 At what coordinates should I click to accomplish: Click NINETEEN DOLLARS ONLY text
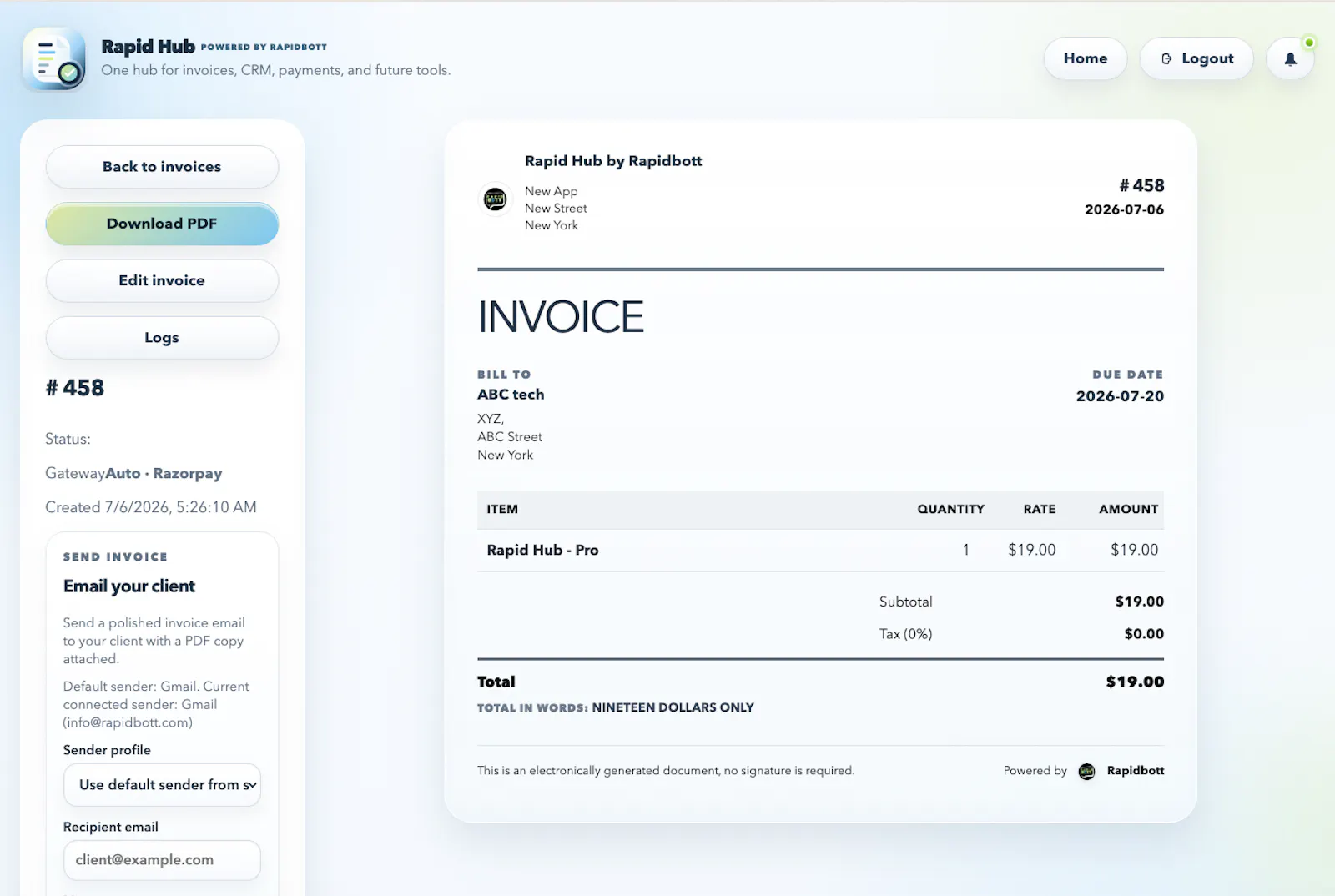click(673, 707)
